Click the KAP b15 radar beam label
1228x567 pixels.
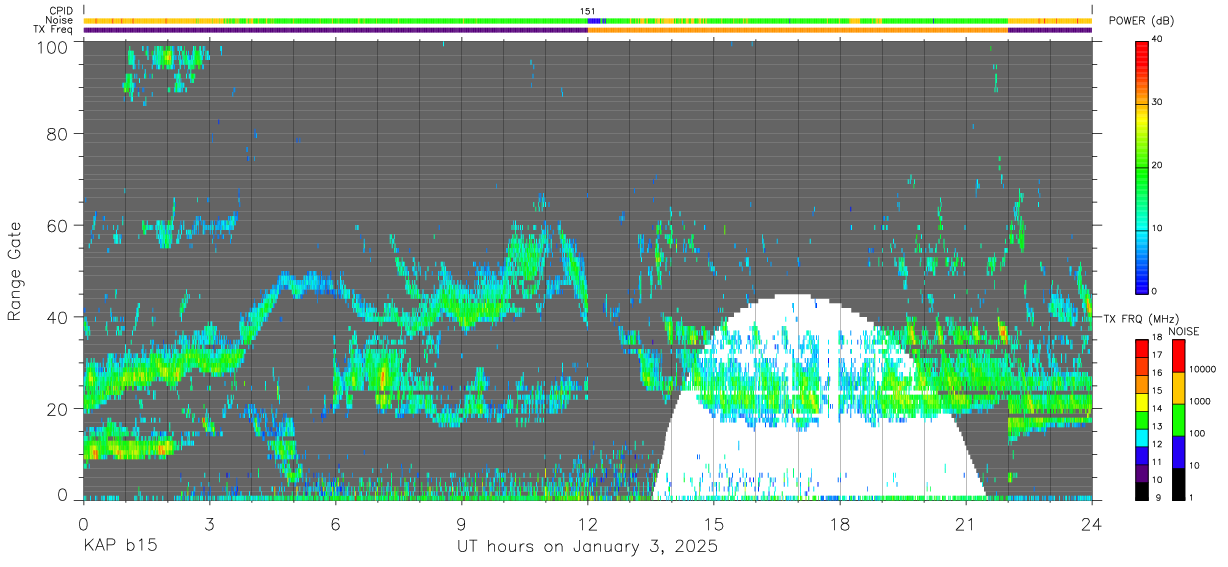(119, 547)
